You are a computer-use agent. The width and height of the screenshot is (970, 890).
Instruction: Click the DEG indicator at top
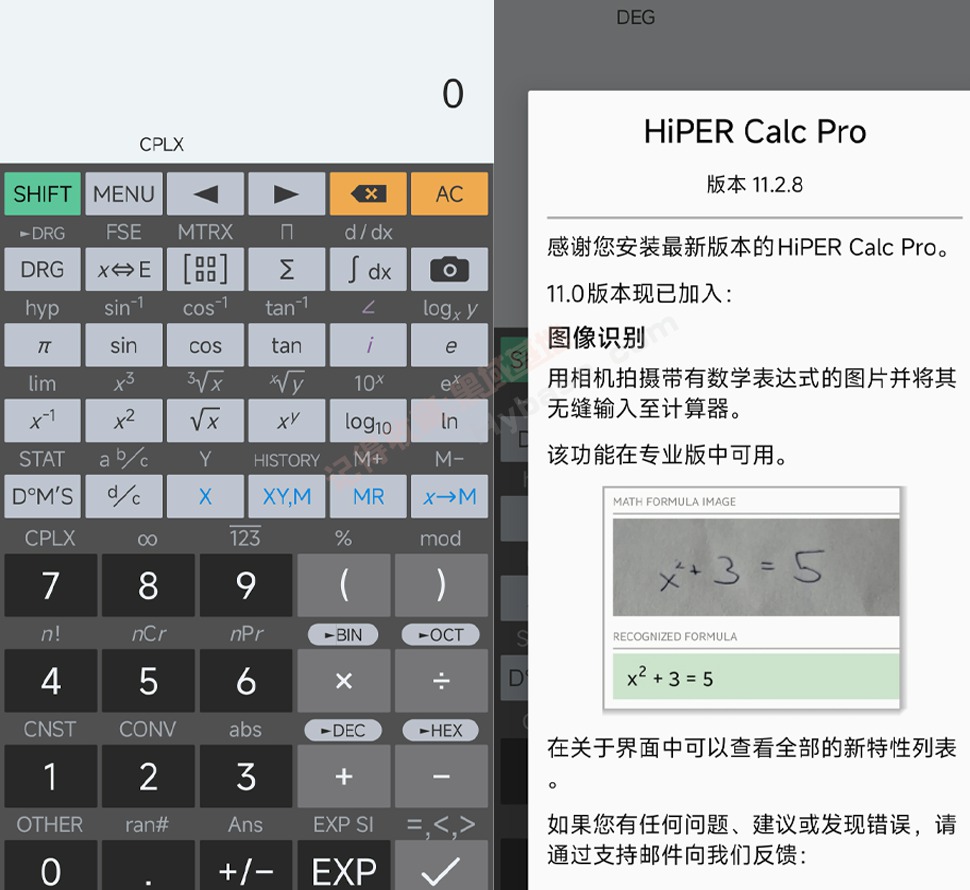click(x=636, y=17)
